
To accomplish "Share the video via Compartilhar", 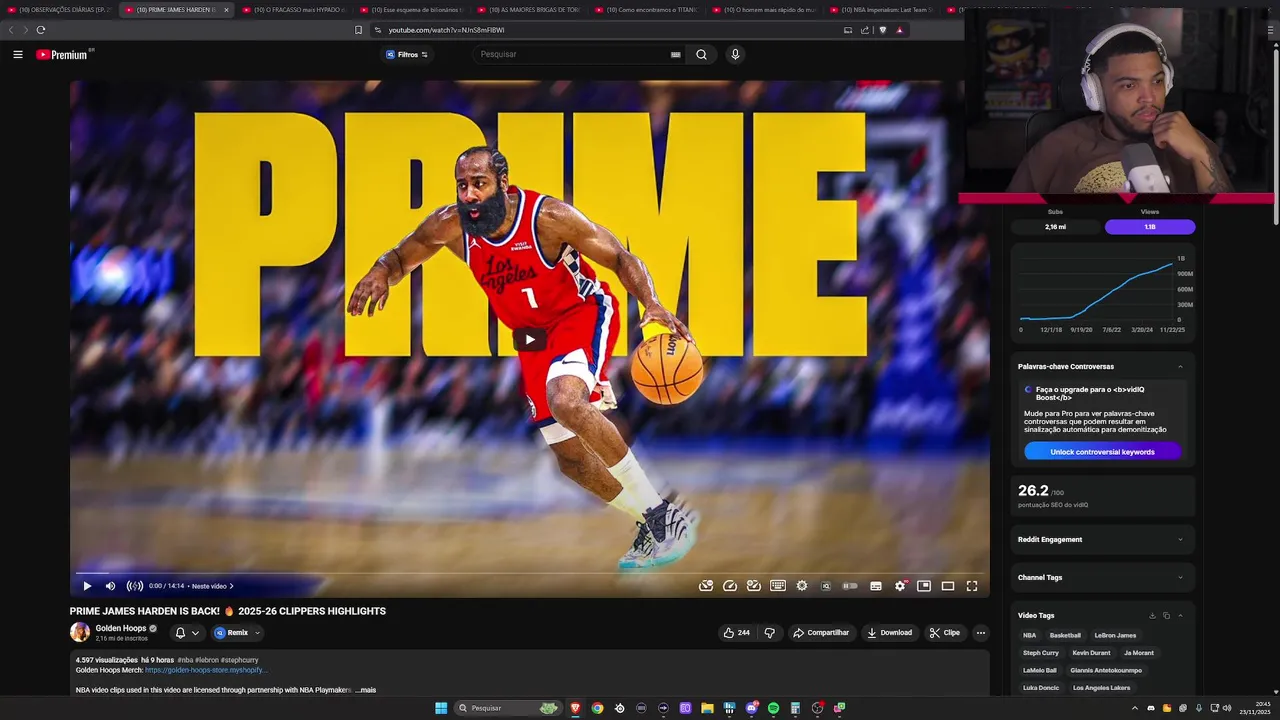I will coord(821,633).
